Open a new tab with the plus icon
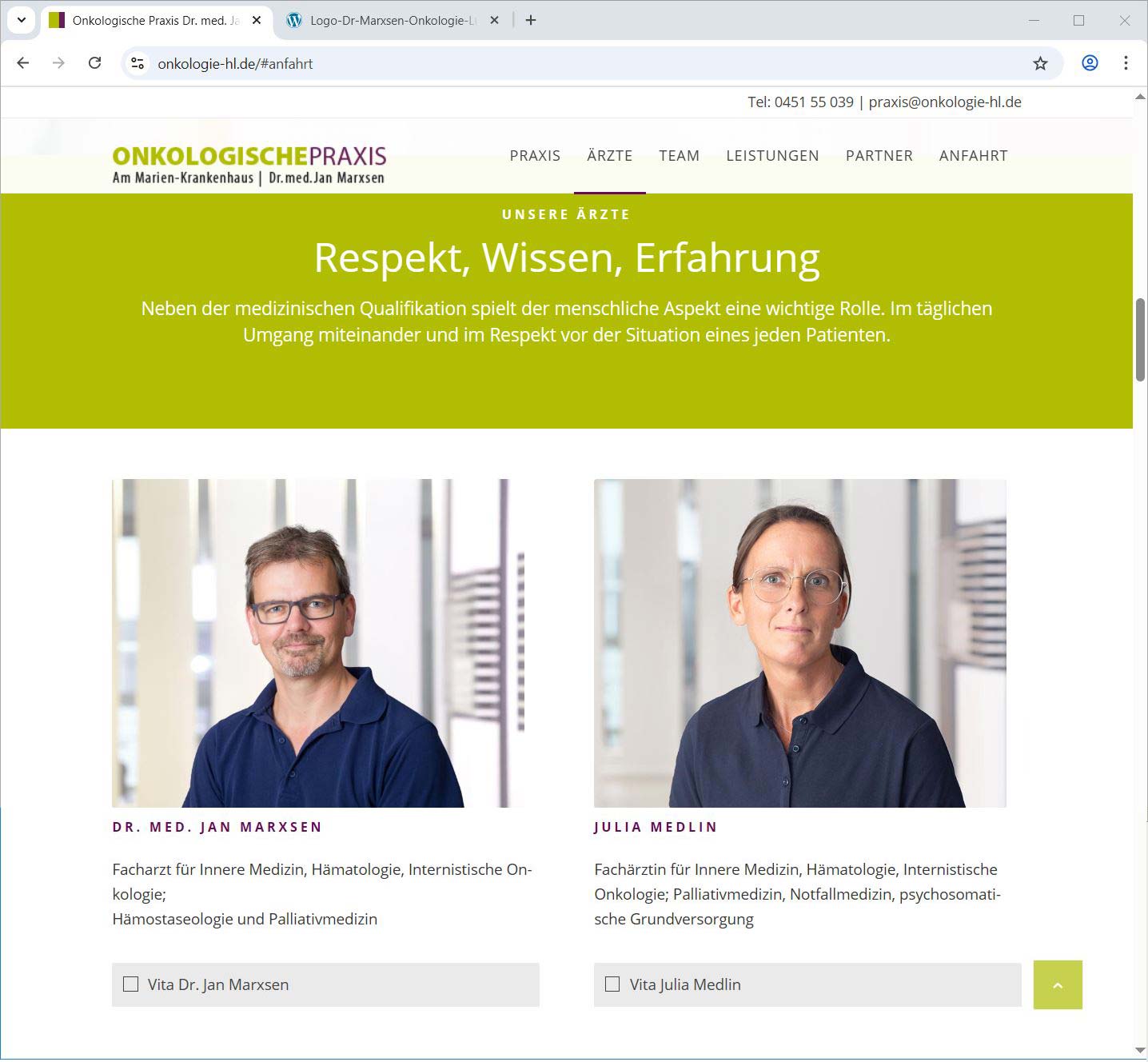Screen dimensions: 1148x1062 click(x=531, y=20)
